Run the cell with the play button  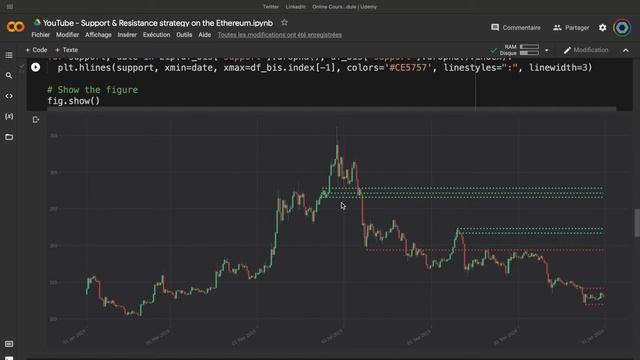click(36, 67)
